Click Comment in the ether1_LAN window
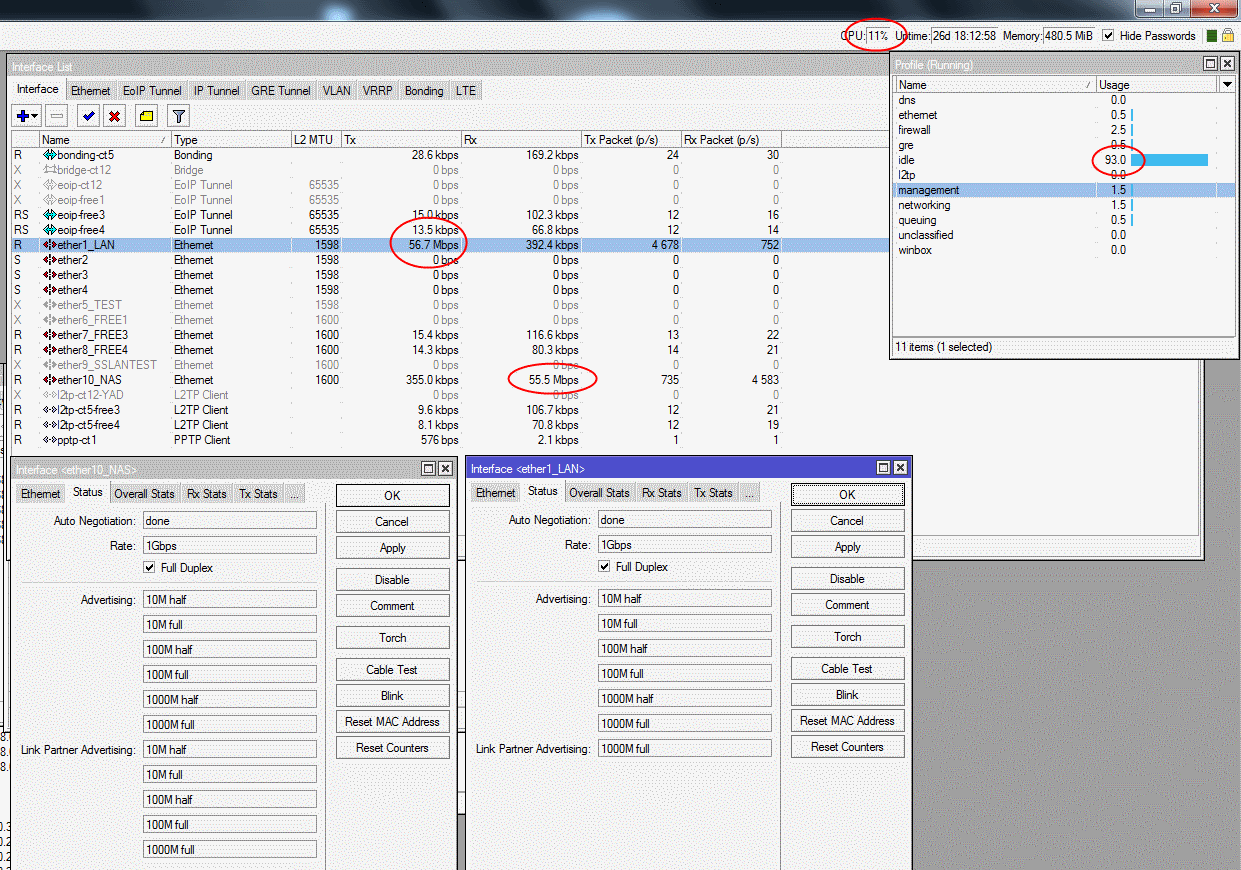 (x=848, y=605)
